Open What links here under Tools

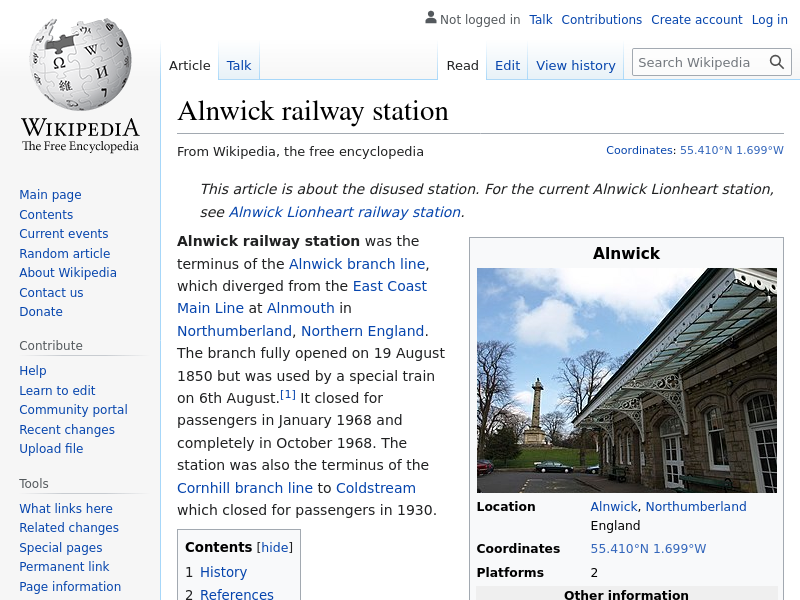66,508
